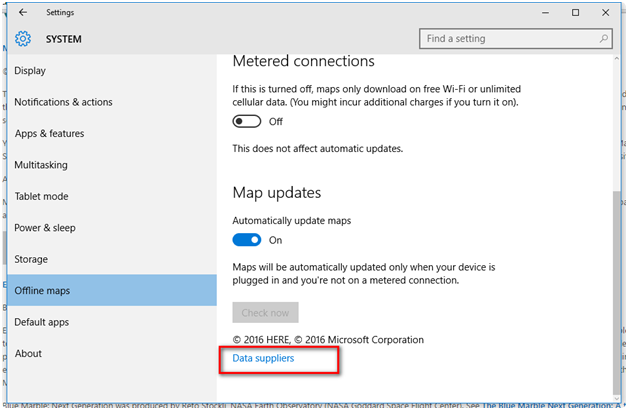Turn on Metered connections toggle
Viewport: 628px width, 410px height.
247,122
